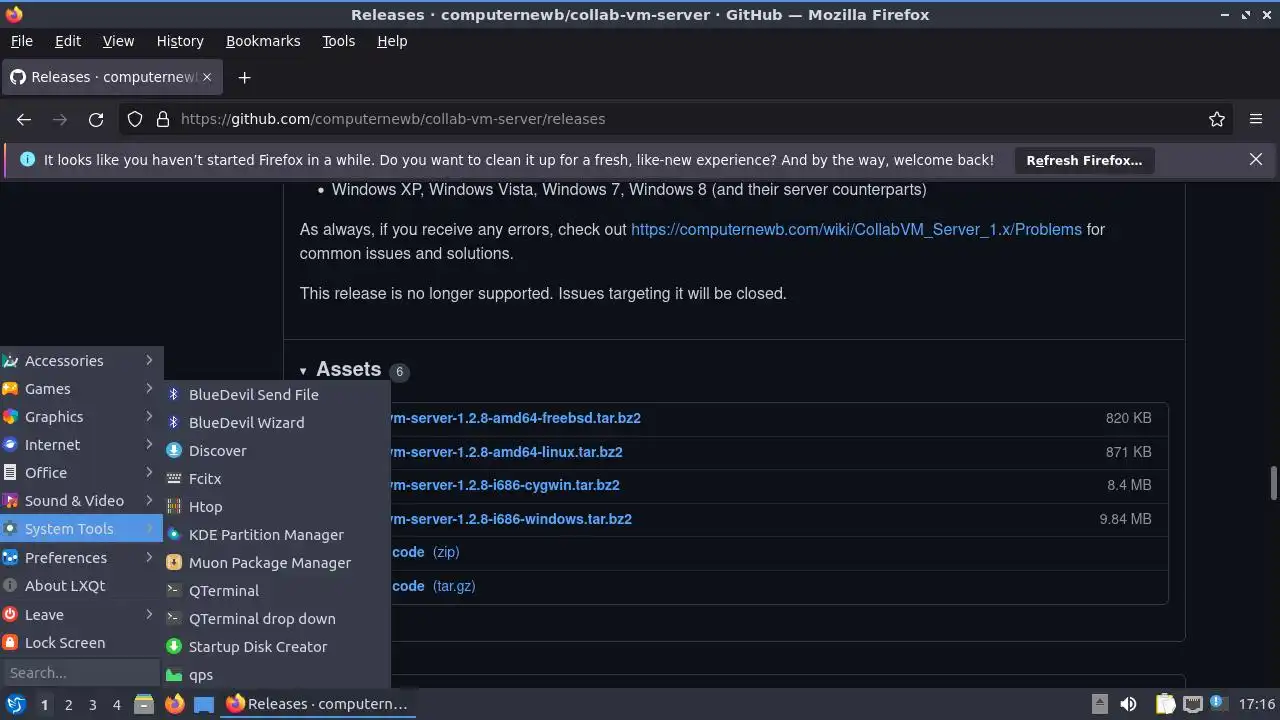Open a new browser tab
1280x720 pixels.
(x=244, y=77)
